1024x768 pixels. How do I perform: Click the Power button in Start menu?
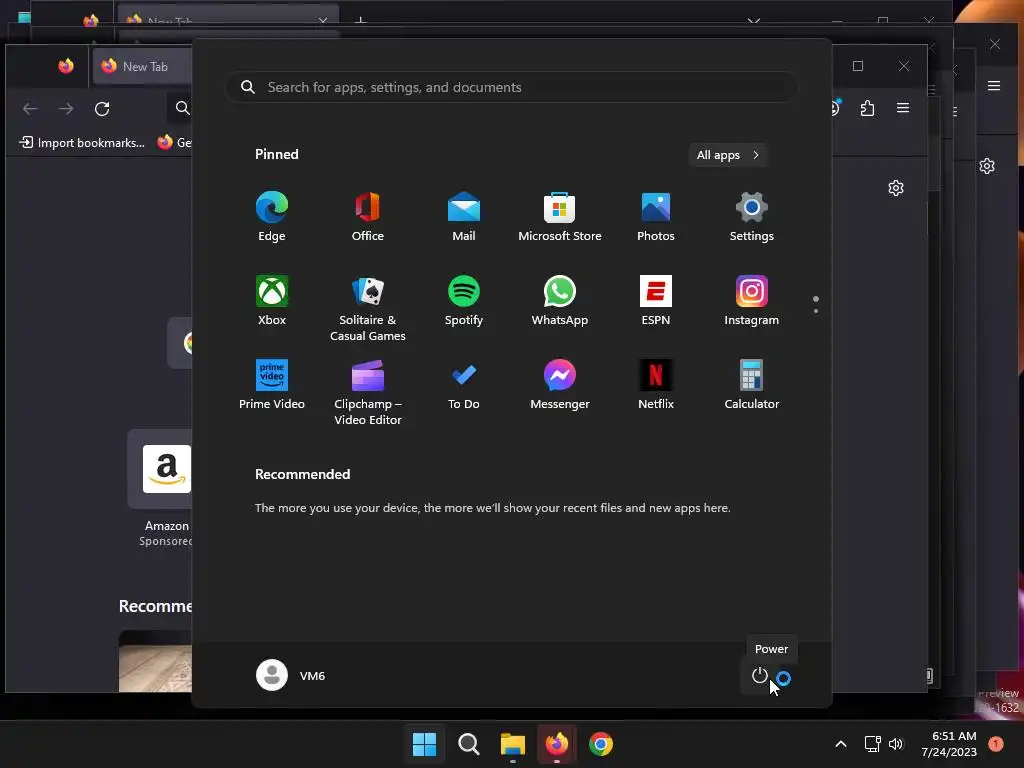click(760, 675)
